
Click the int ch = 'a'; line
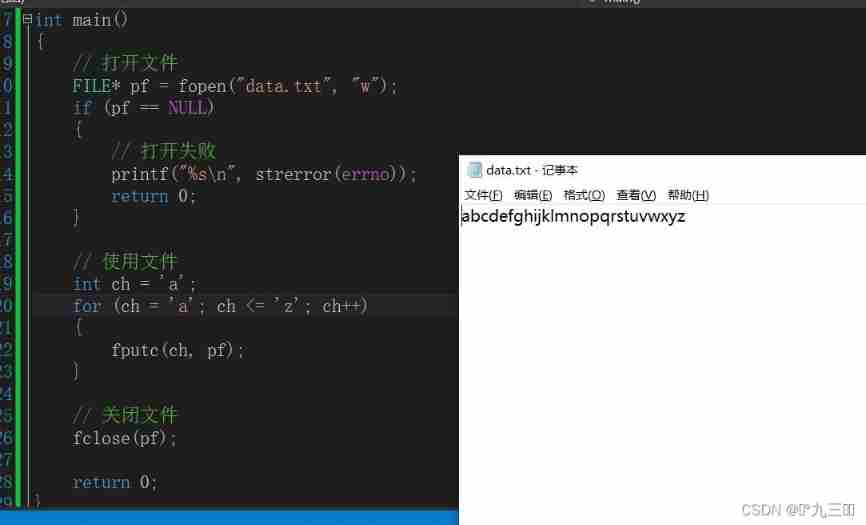click(134, 284)
